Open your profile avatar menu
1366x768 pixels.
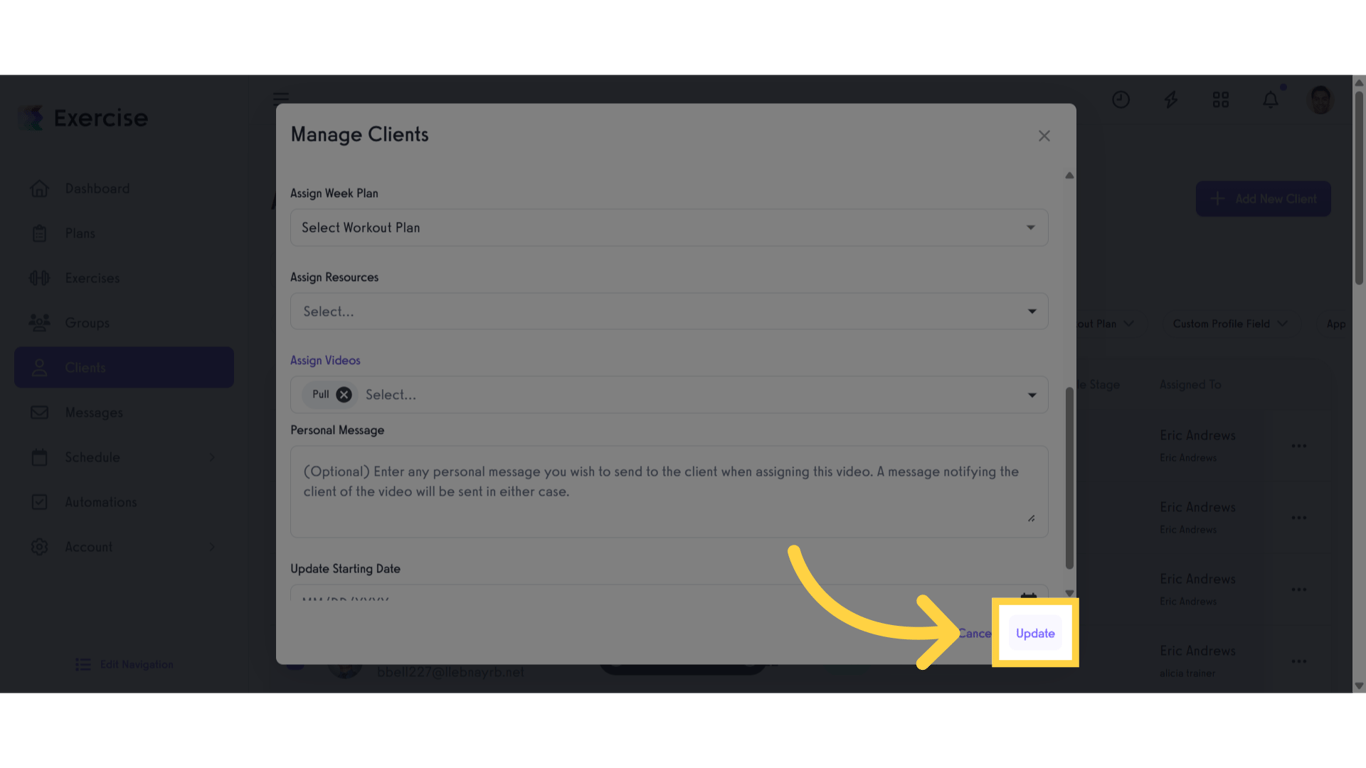click(1320, 99)
